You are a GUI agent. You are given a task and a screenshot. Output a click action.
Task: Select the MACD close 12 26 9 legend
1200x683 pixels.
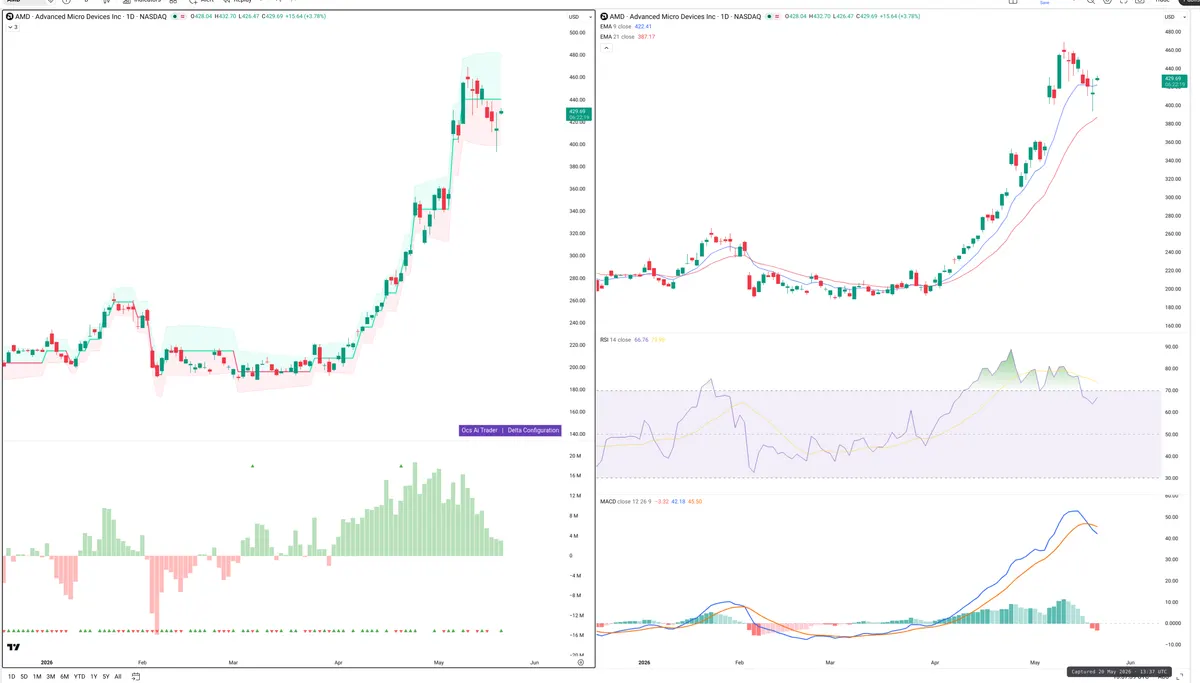click(x=625, y=501)
